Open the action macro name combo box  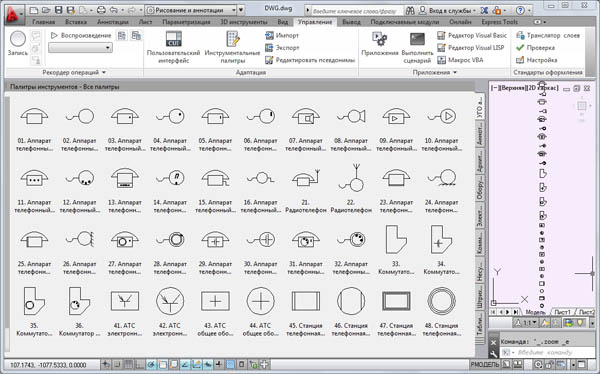(x=80, y=48)
